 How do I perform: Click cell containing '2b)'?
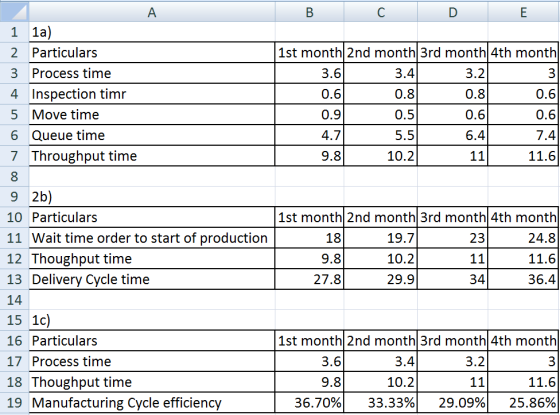click(x=152, y=197)
